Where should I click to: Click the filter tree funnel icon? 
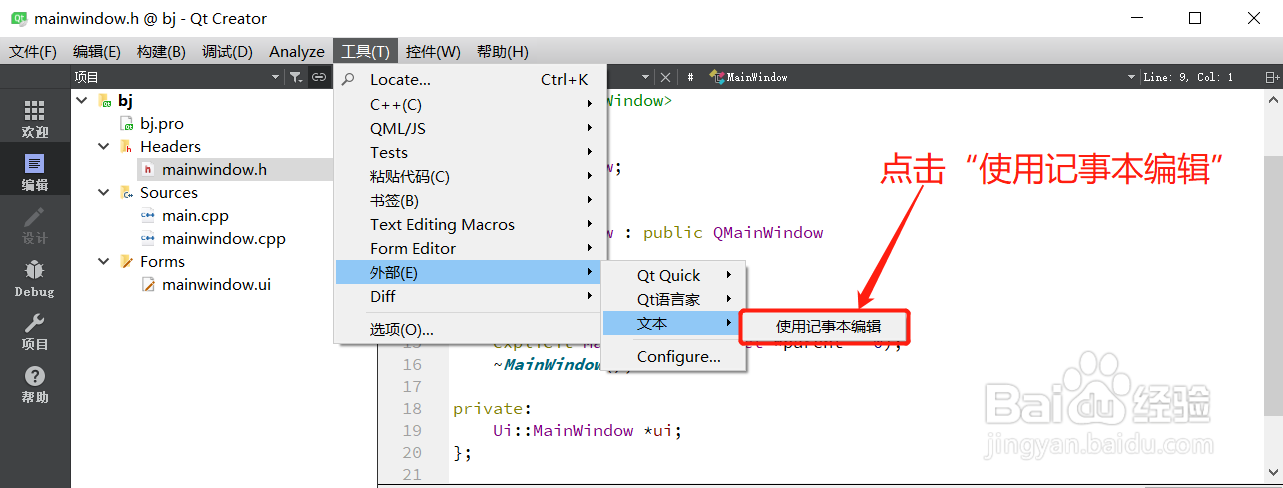tap(296, 77)
